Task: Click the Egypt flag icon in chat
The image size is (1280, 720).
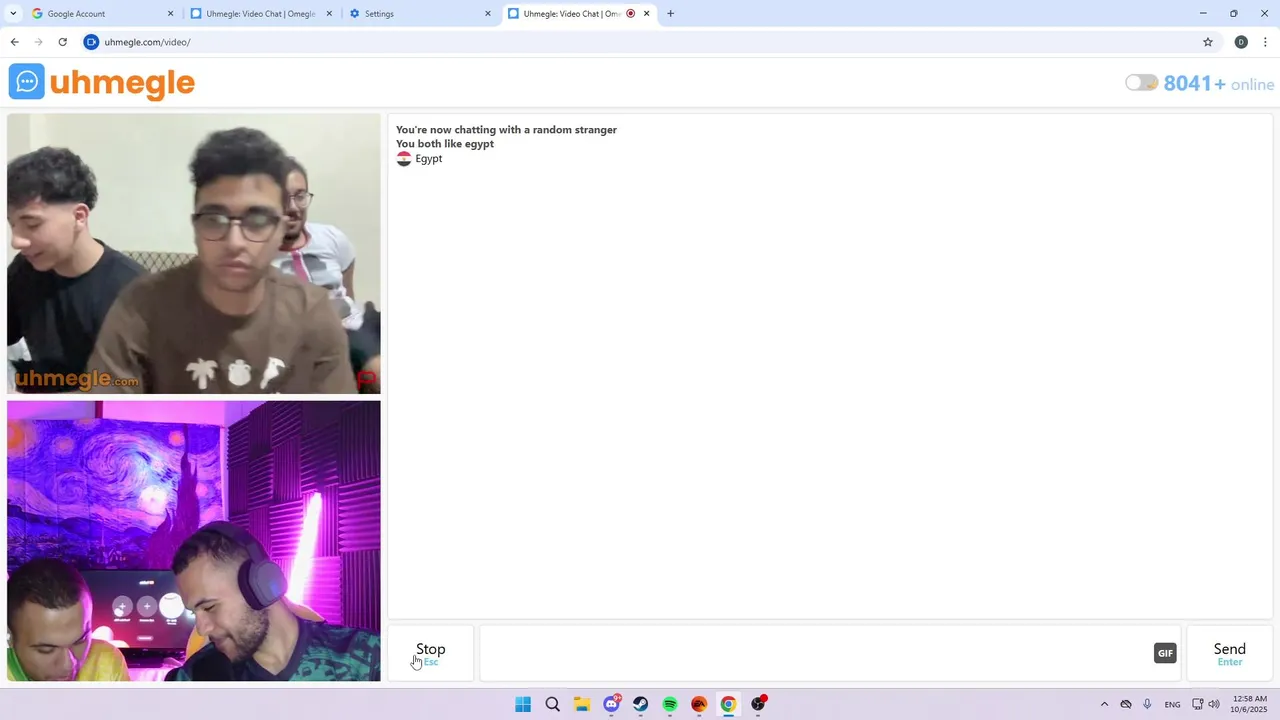Action: click(404, 159)
